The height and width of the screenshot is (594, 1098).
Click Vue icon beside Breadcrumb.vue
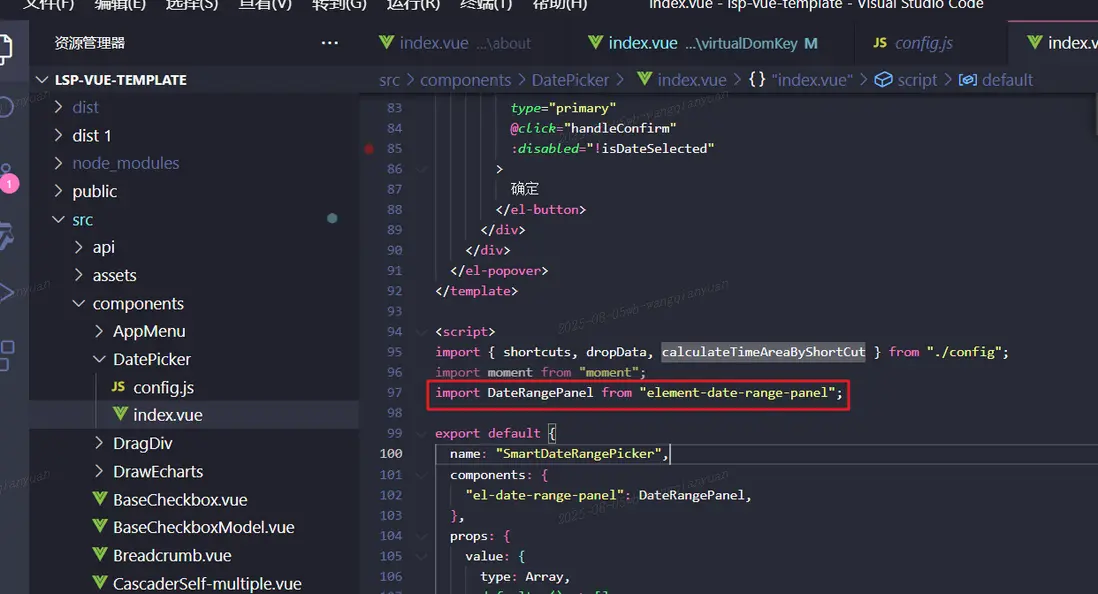[100, 554]
